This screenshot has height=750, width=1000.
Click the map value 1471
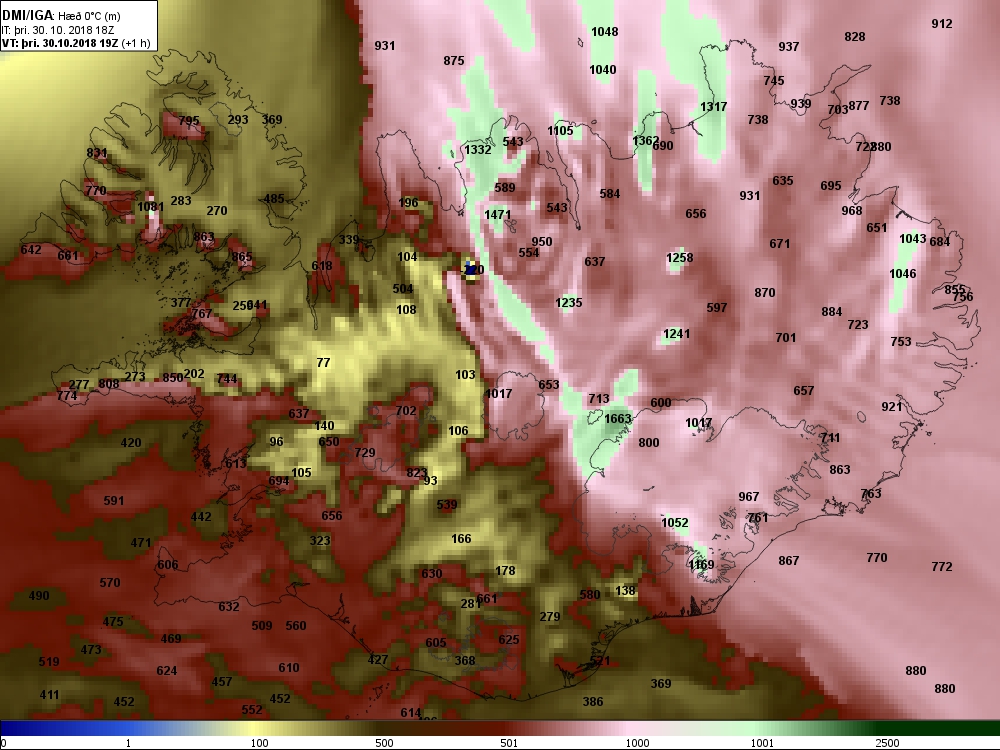pos(497,215)
